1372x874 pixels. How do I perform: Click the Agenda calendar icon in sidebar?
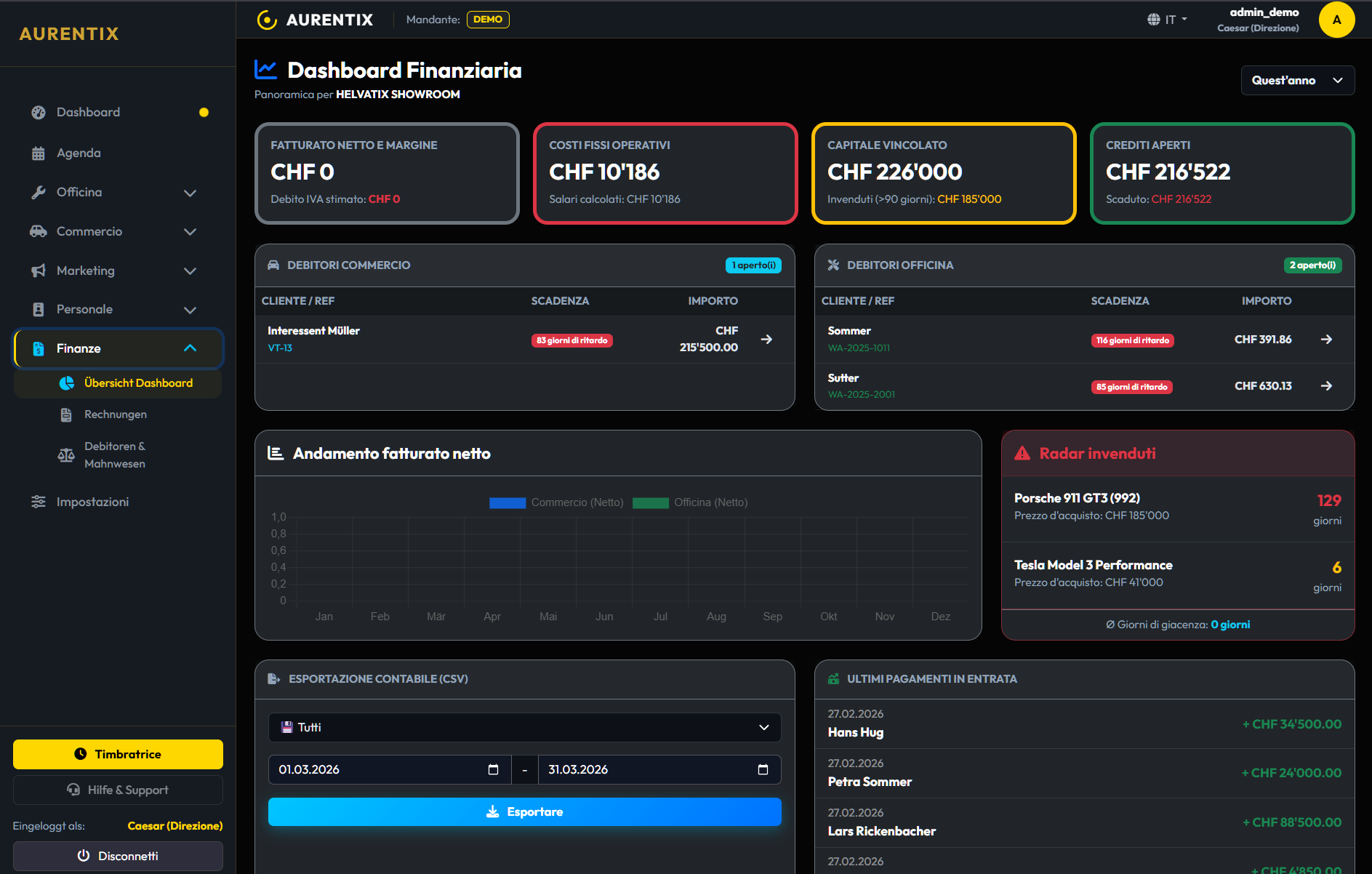(x=39, y=153)
